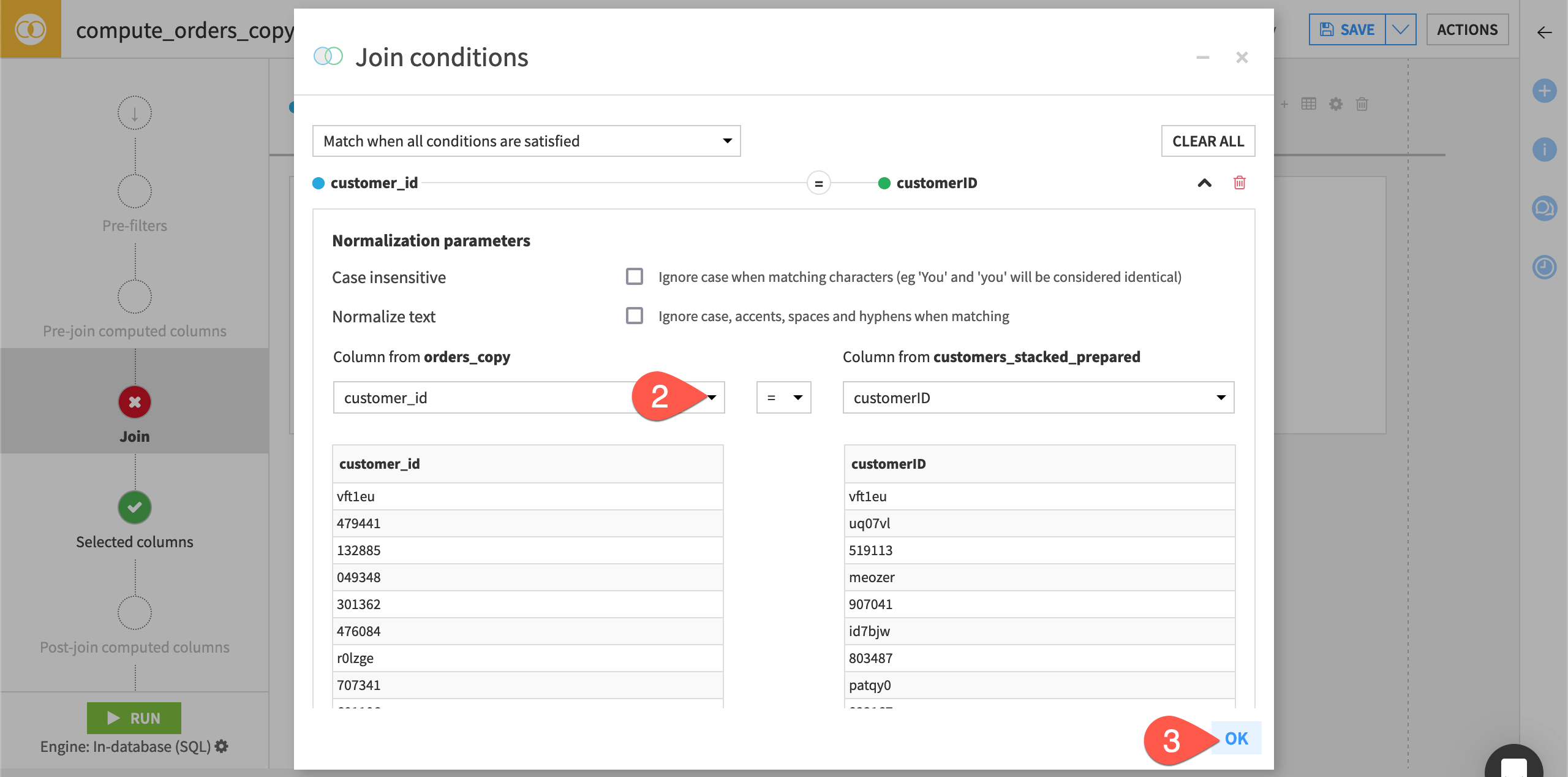
Task: Click the OK button to confirm
Action: click(1235, 738)
